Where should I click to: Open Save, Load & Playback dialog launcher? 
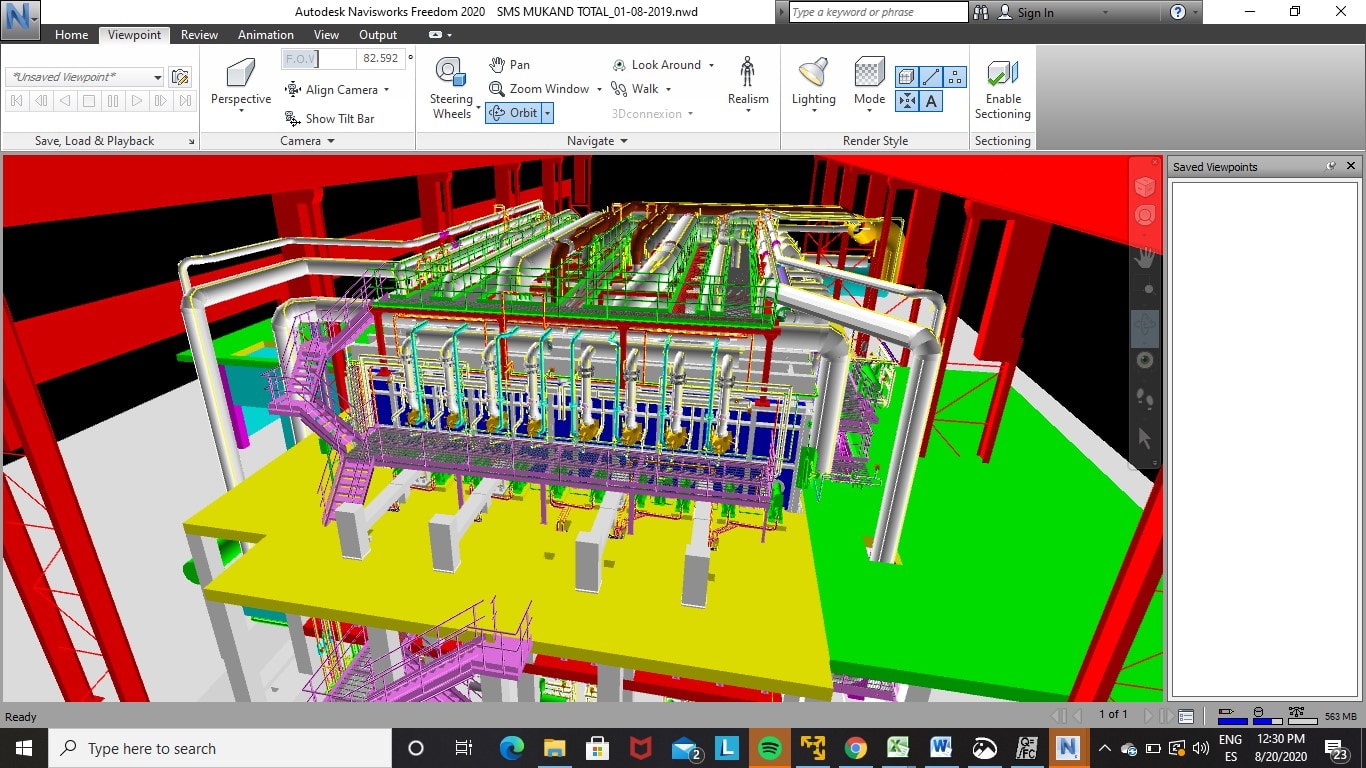tap(191, 142)
